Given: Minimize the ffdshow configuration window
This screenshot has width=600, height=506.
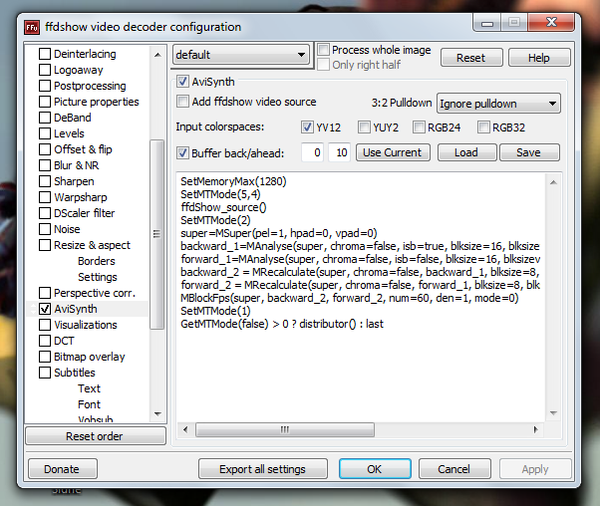Looking at the screenshot, I should click(487, 23).
